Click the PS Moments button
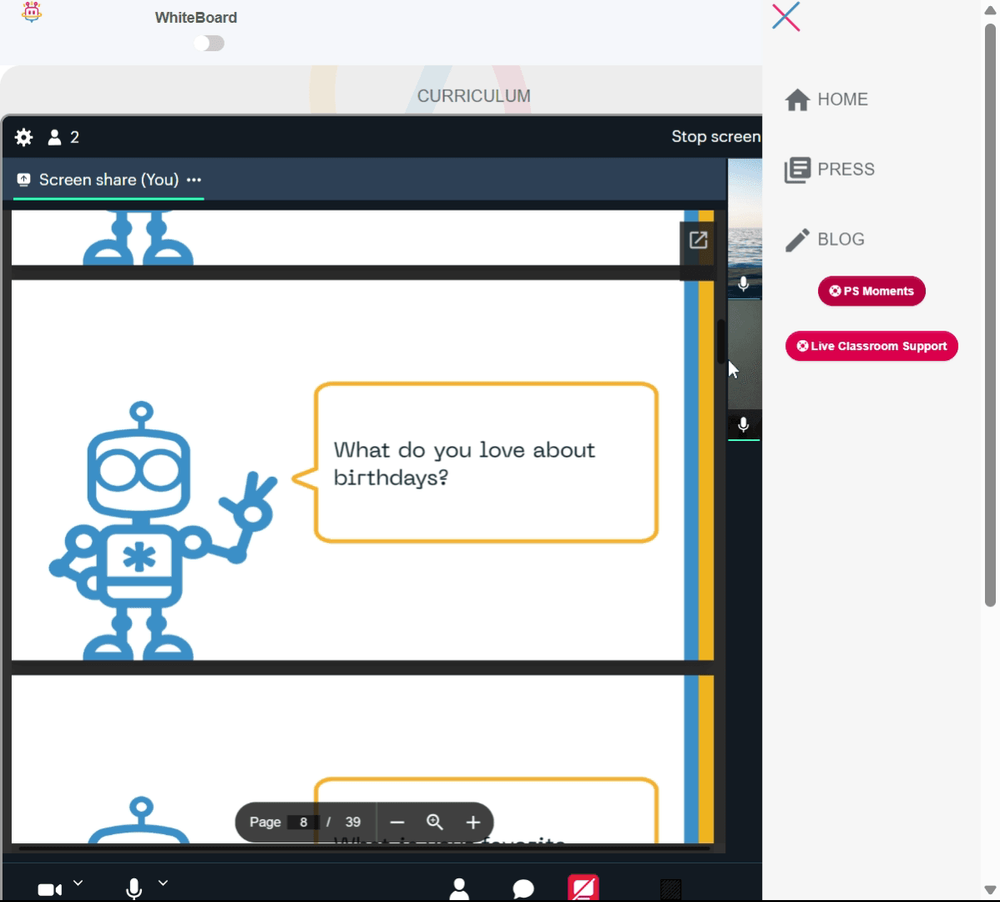 [x=871, y=291]
